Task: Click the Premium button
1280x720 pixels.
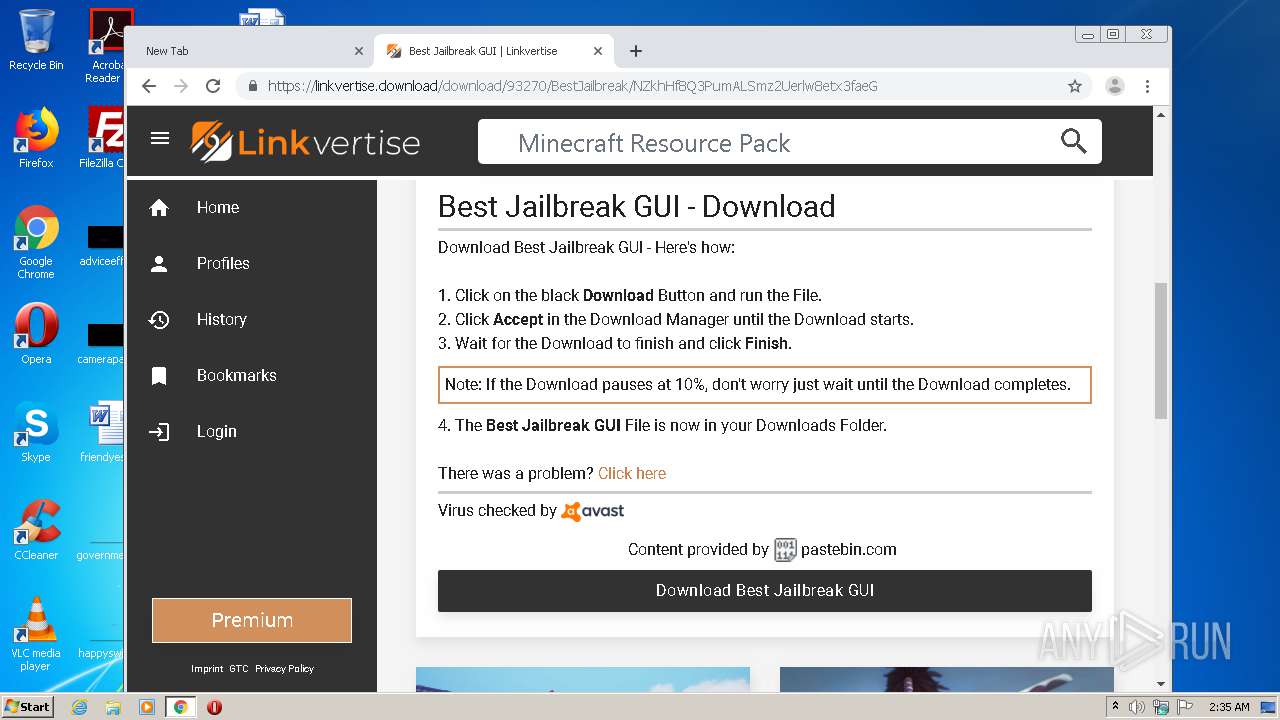Action: tap(252, 620)
